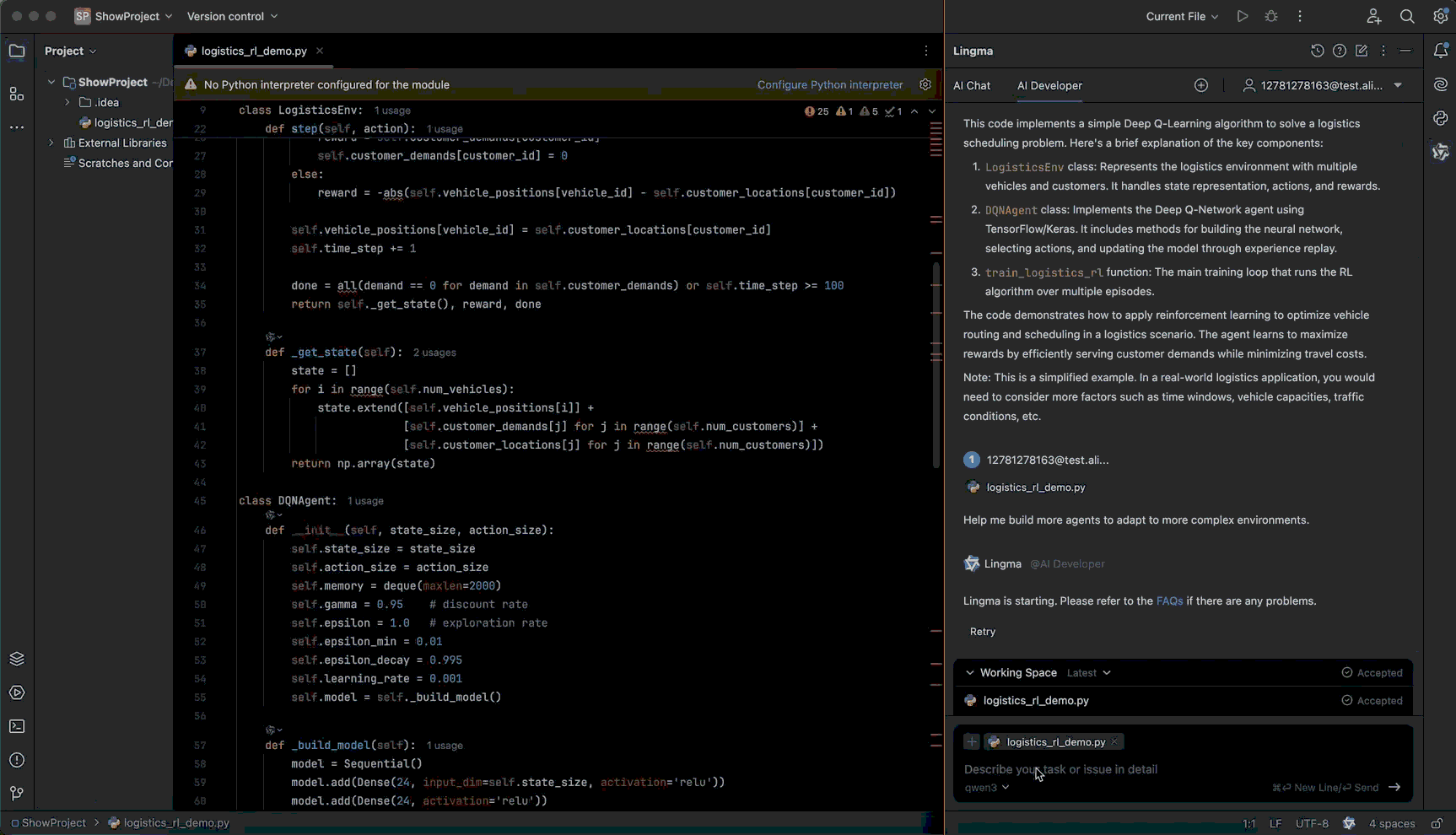The width and height of the screenshot is (1456, 835).
Task: Show Lingma chat history
Action: tap(1318, 51)
